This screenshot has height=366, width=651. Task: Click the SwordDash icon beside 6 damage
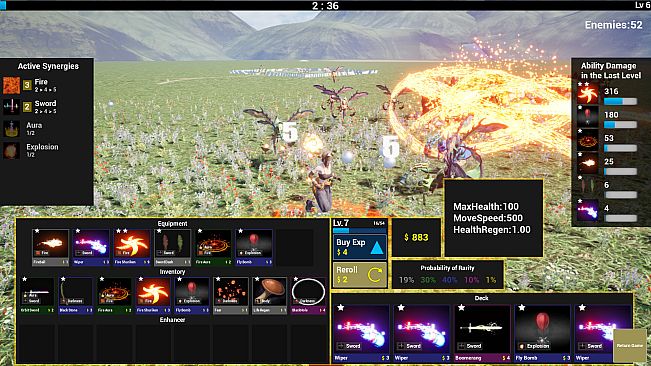pos(588,187)
